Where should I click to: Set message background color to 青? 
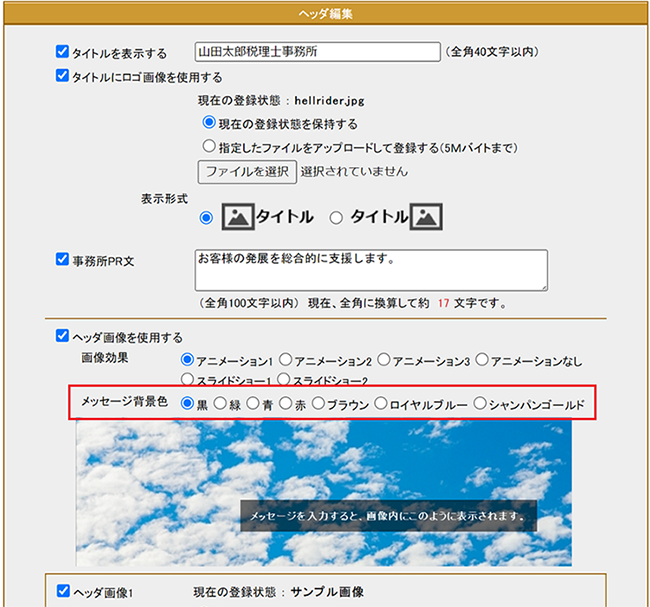(x=252, y=403)
